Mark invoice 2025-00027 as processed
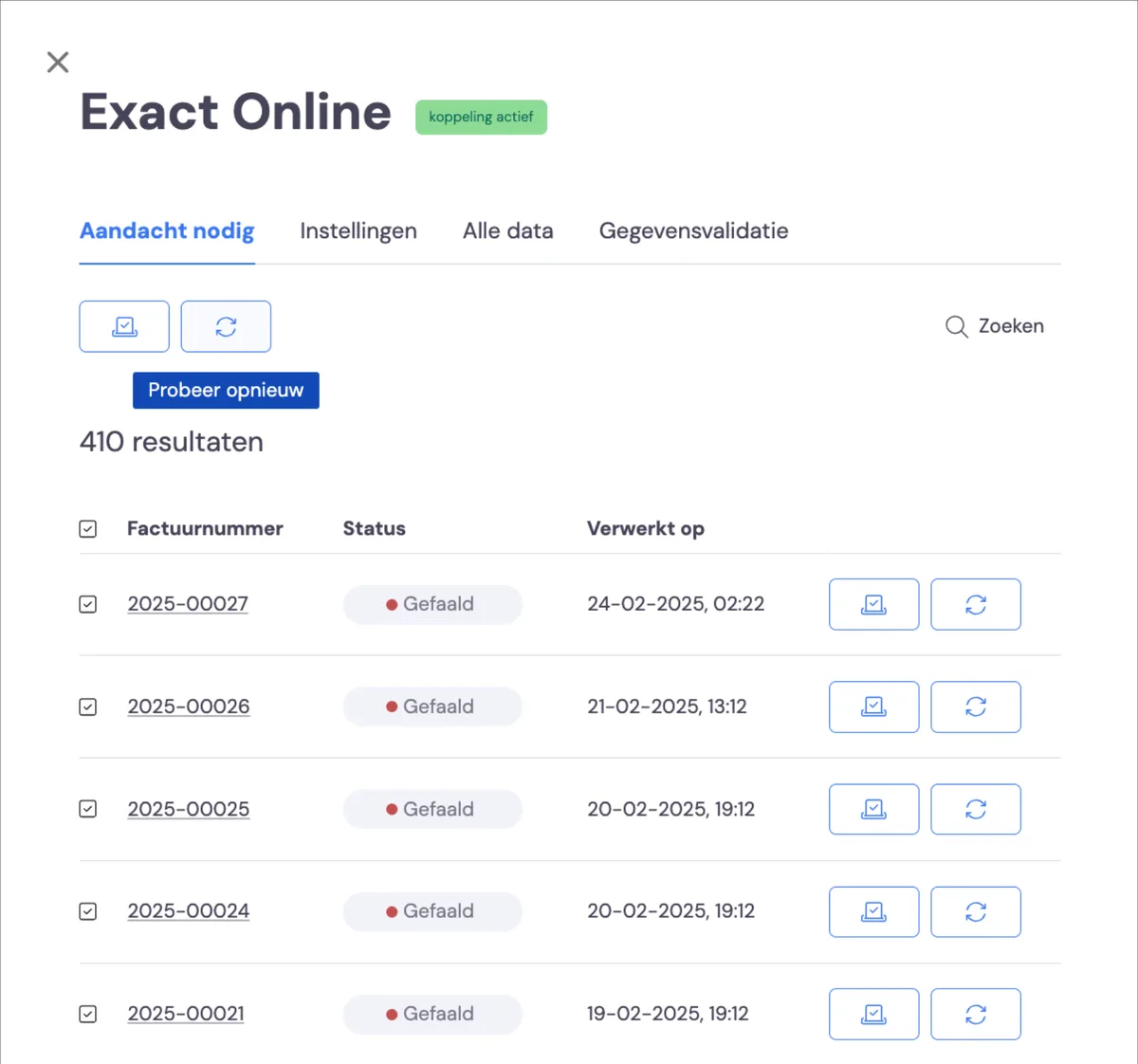Image resolution: width=1138 pixels, height=1064 pixels. tap(873, 604)
